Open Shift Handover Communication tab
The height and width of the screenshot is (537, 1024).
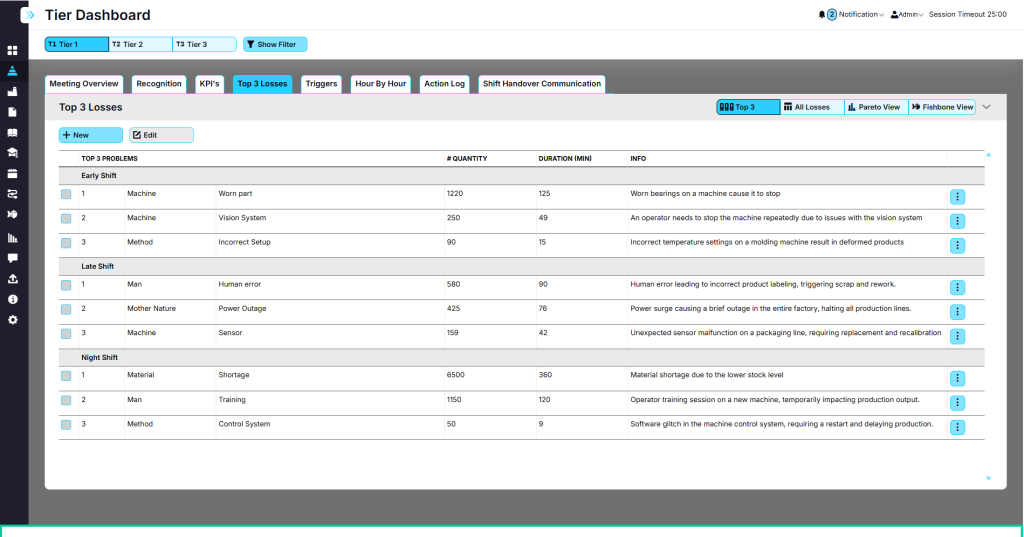tap(542, 84)
